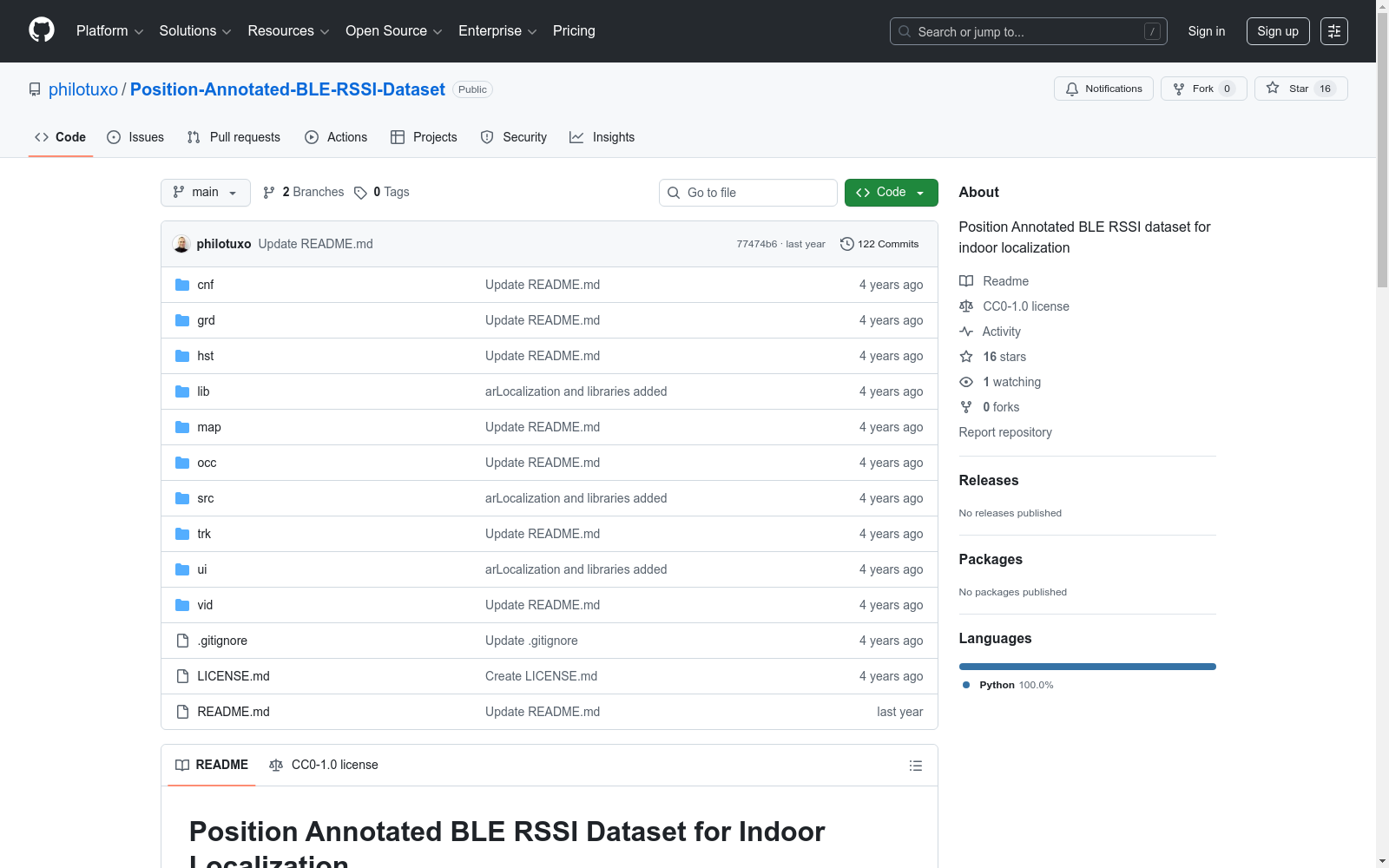Open the GitHub home logo
The height and width of the screenshot is (868, 1389).
click(x=42, y=30)
